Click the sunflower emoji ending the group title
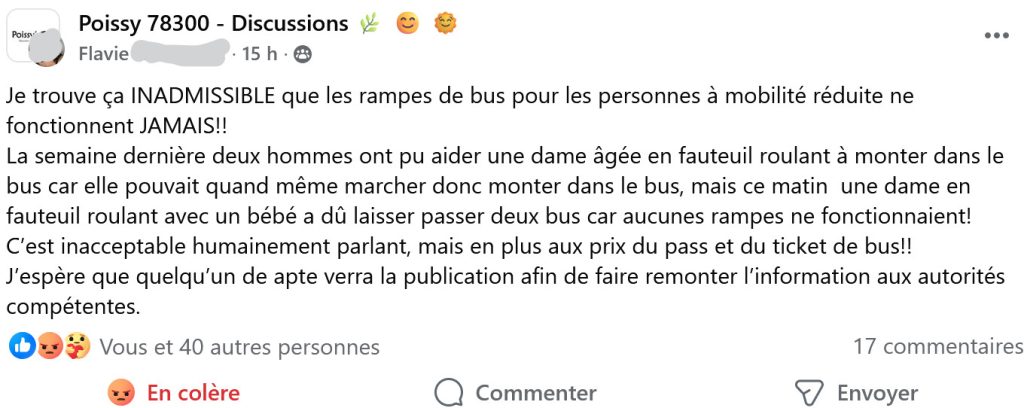This screenshot has height=408, width=1024. coord(445,24)
